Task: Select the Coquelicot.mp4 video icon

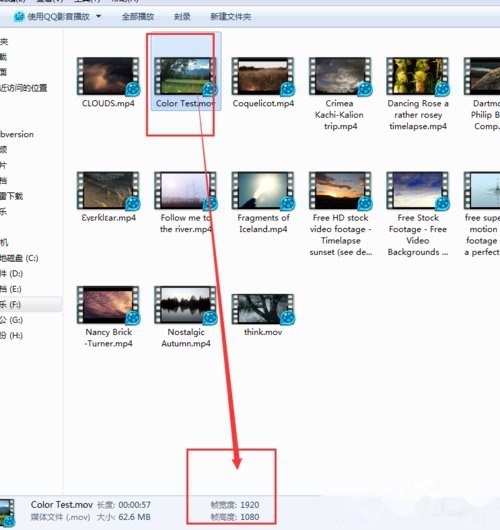Action: click(263, 76)
